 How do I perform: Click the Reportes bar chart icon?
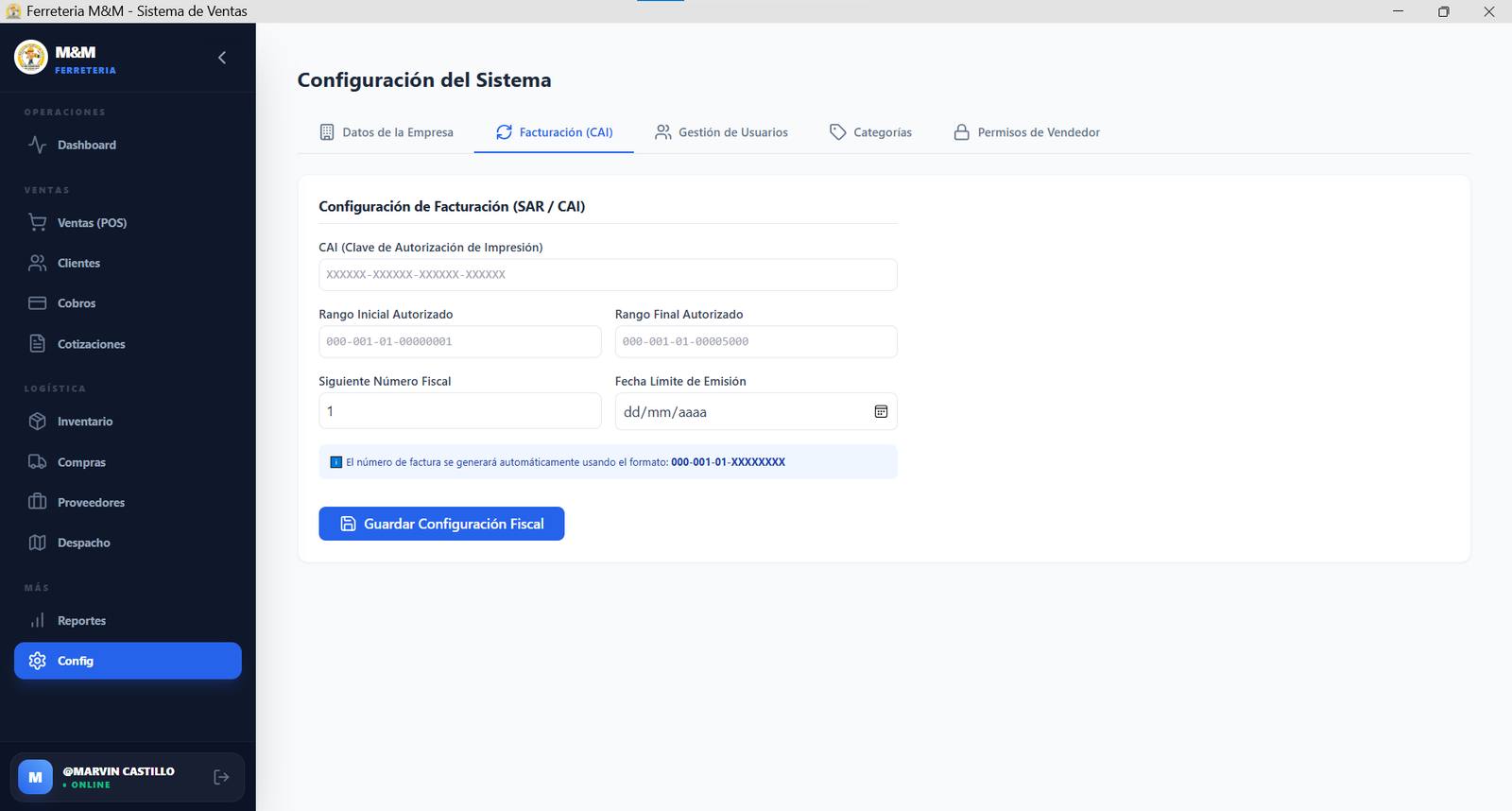(37, 621)
